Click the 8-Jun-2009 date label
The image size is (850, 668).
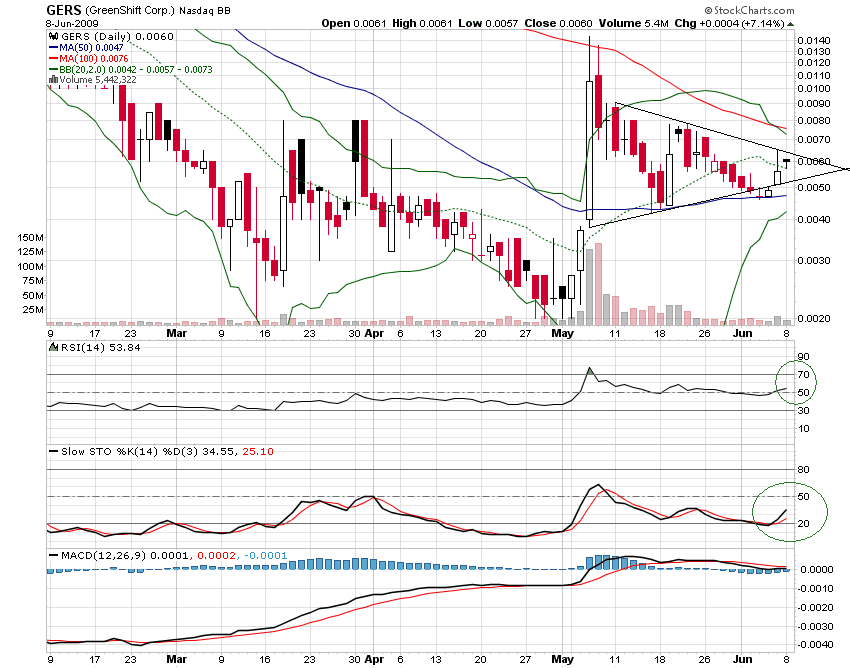[72, 24]
